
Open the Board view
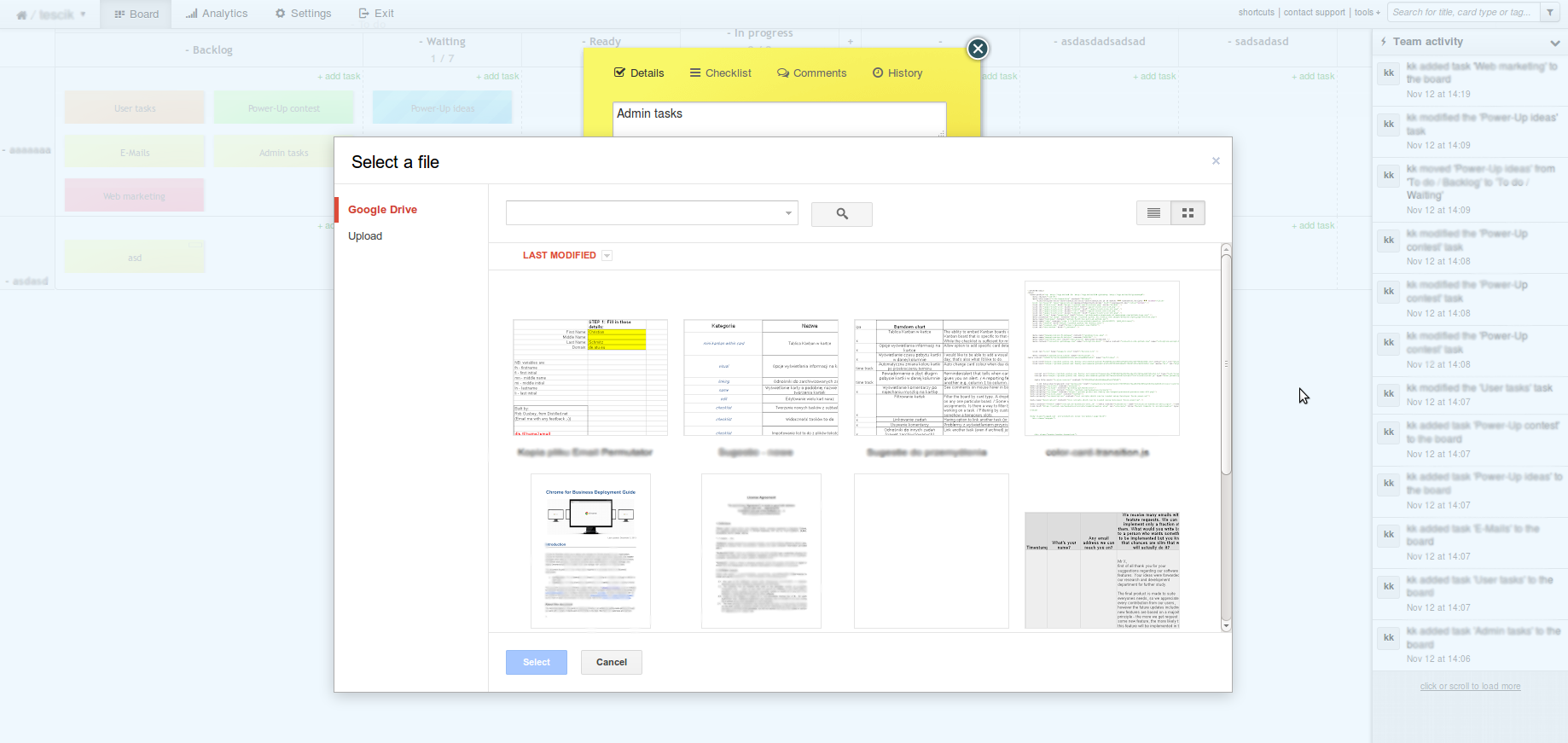(x=136, y=14)
